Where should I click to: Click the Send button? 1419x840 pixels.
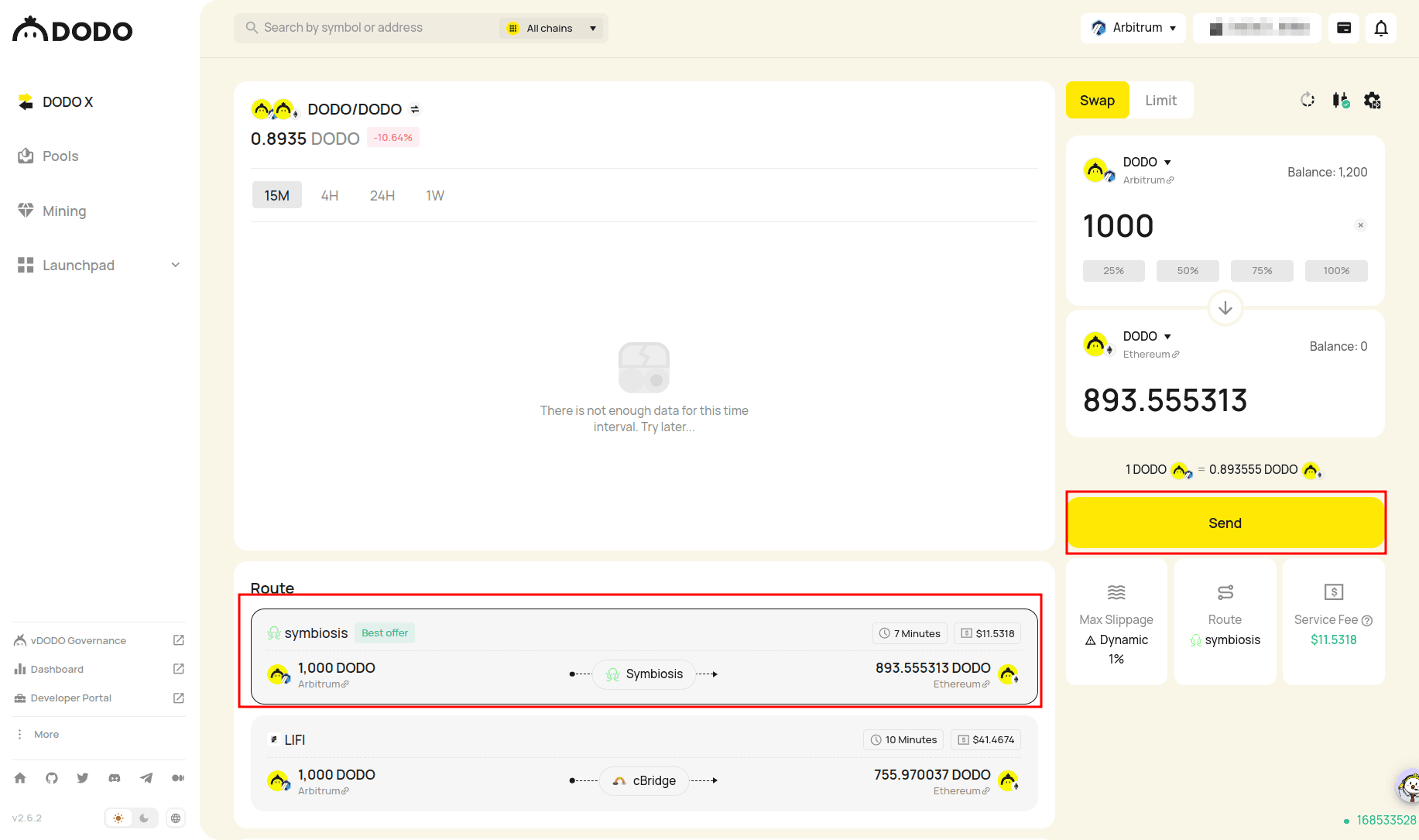click(x=1225, y=523)
